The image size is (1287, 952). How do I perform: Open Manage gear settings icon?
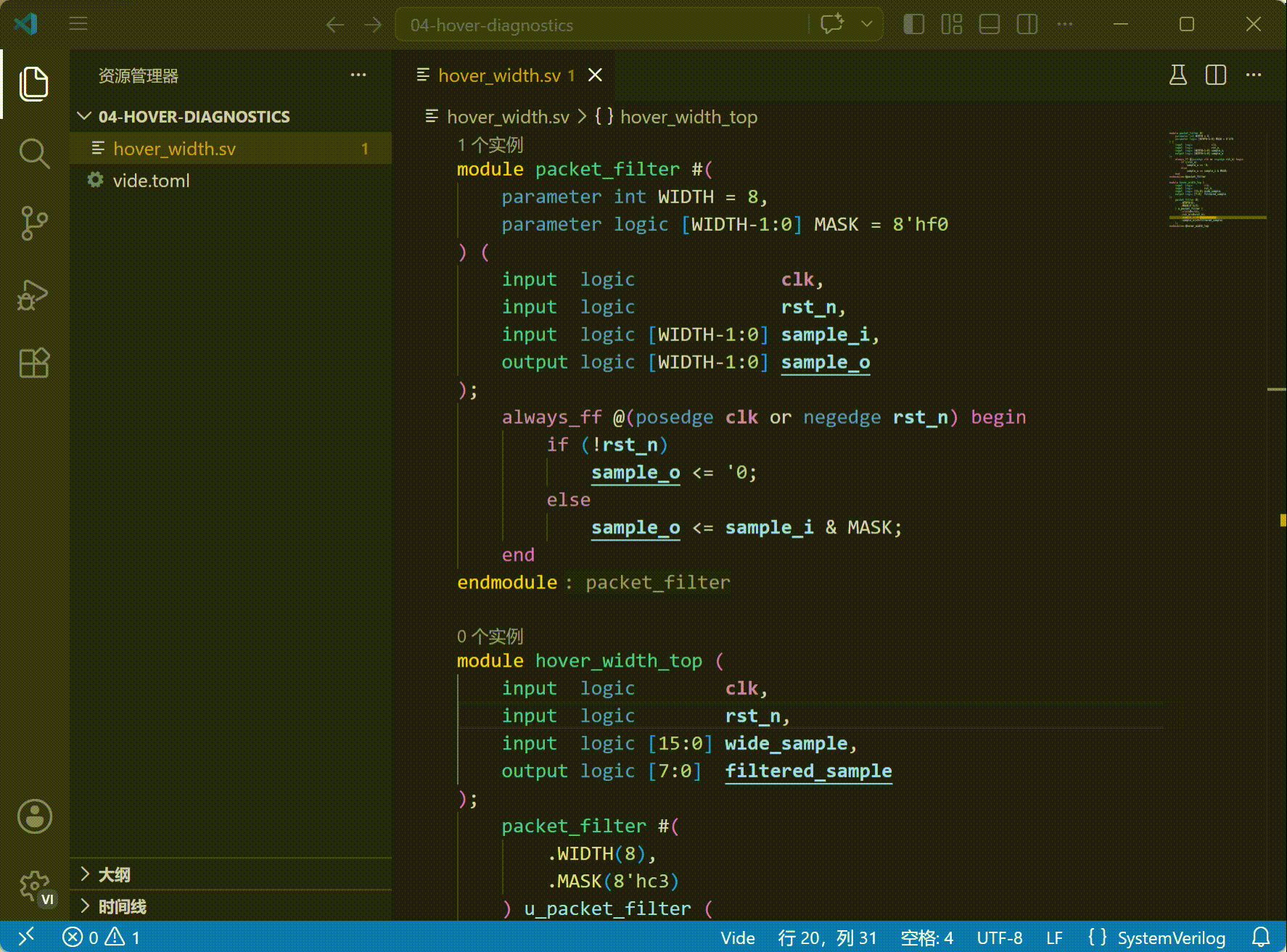click(35, 886)
